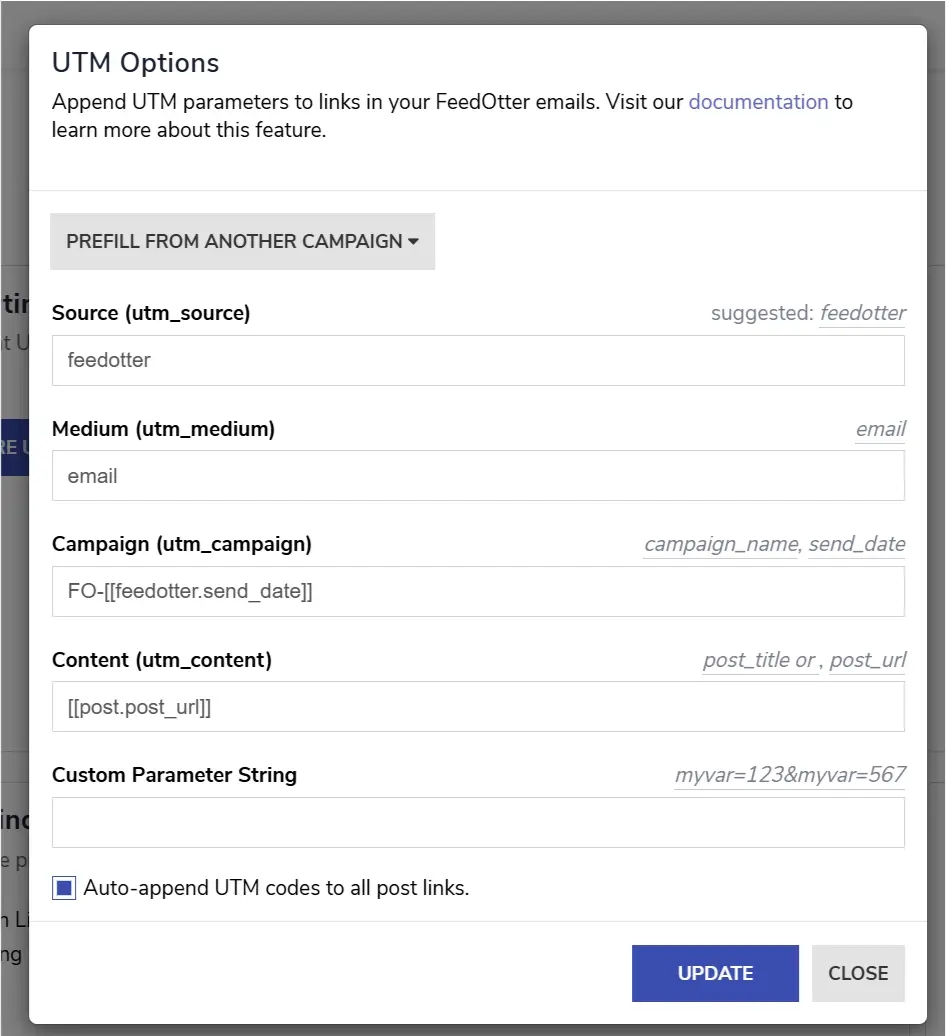Dismiss the dialog with Close button

(x=858, y=973)
